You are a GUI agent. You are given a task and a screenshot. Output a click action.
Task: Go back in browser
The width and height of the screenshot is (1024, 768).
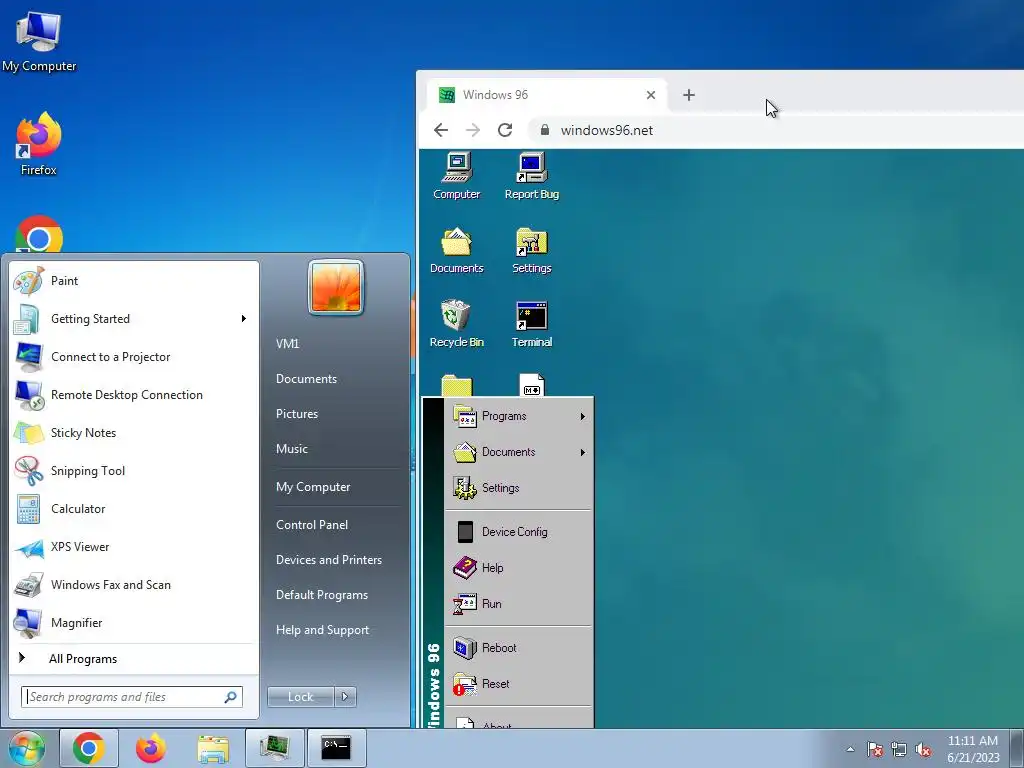coord(441,130)
